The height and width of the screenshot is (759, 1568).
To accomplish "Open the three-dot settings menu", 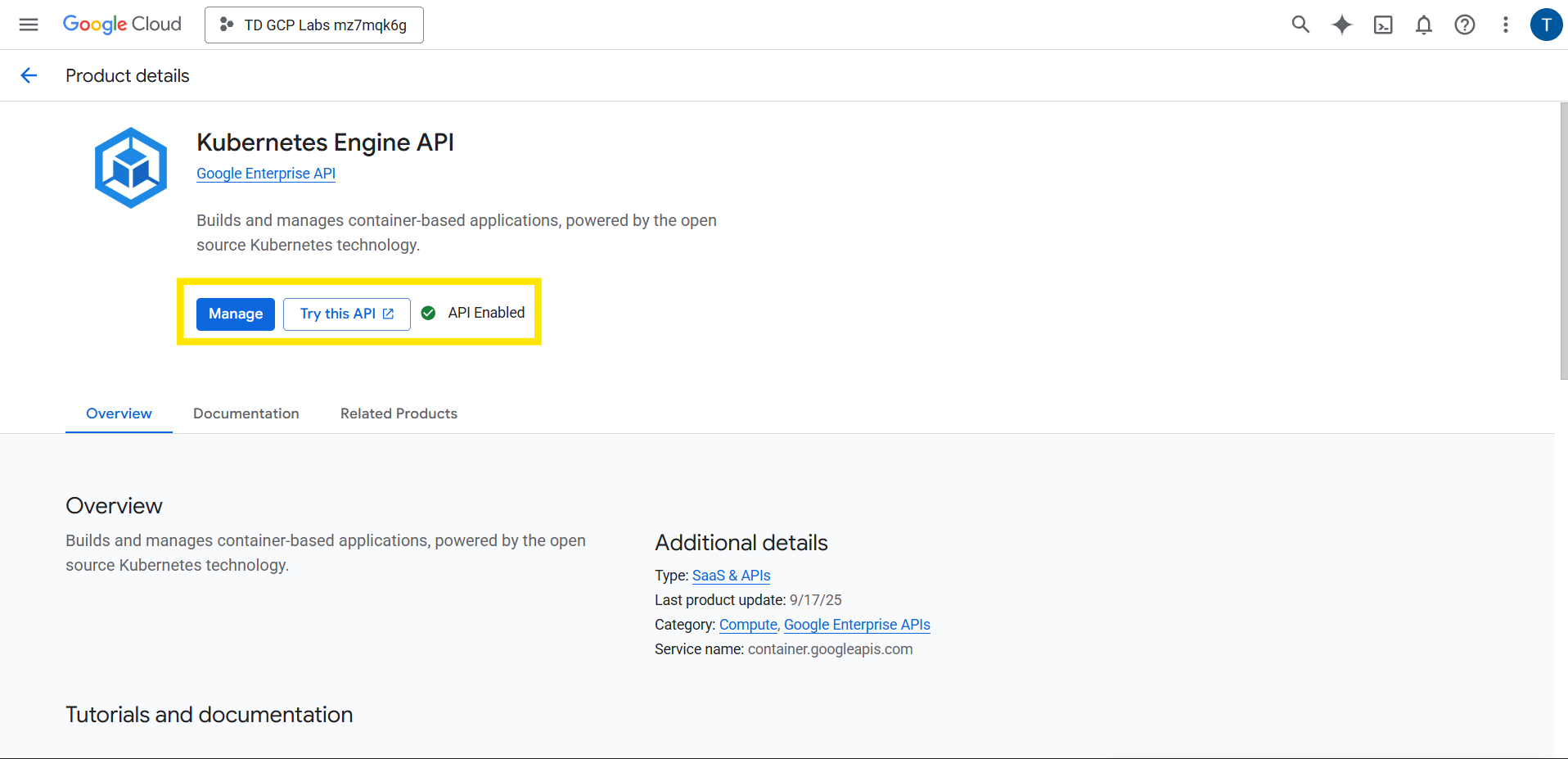I will (1505, 25).
